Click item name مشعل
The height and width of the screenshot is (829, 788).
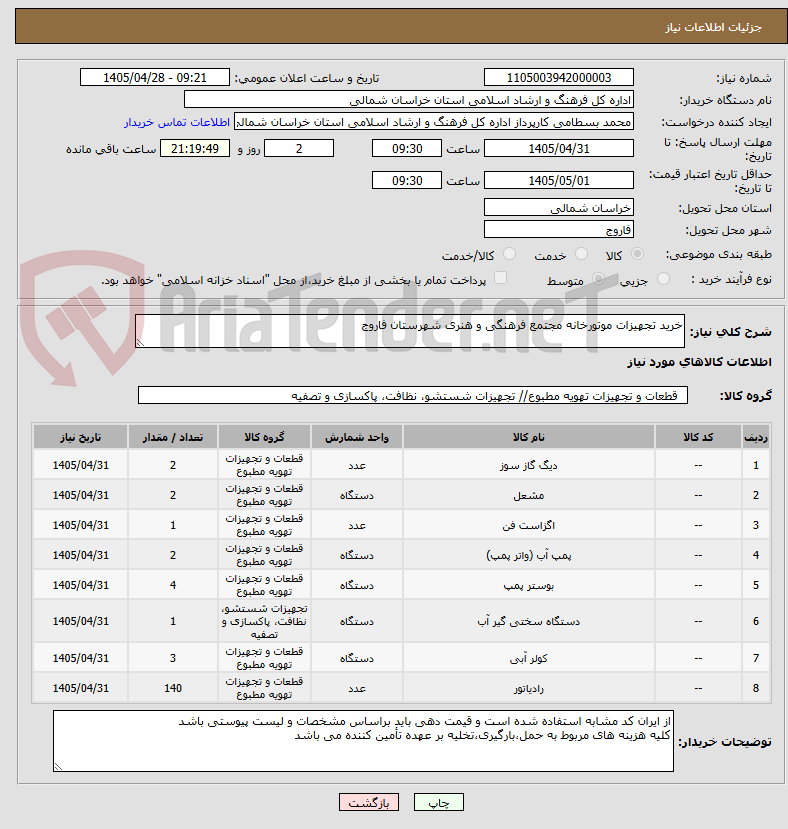click(529, 495)
